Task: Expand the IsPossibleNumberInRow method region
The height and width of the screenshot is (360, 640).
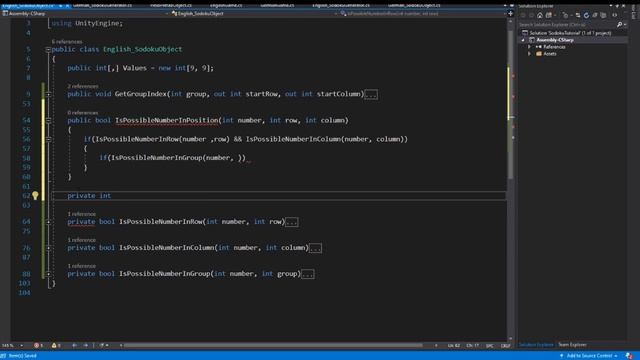Action: 48,222
